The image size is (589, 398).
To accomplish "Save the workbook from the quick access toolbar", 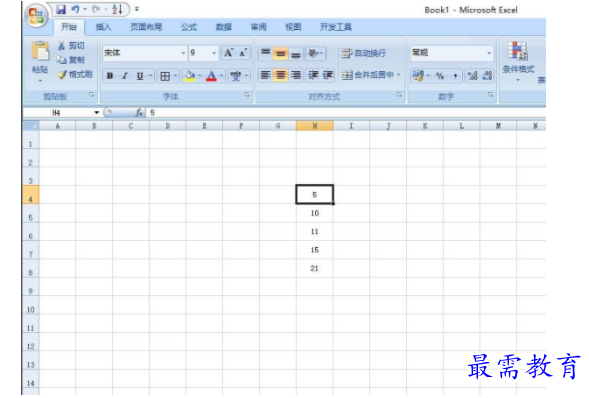I will coord(61,9).
